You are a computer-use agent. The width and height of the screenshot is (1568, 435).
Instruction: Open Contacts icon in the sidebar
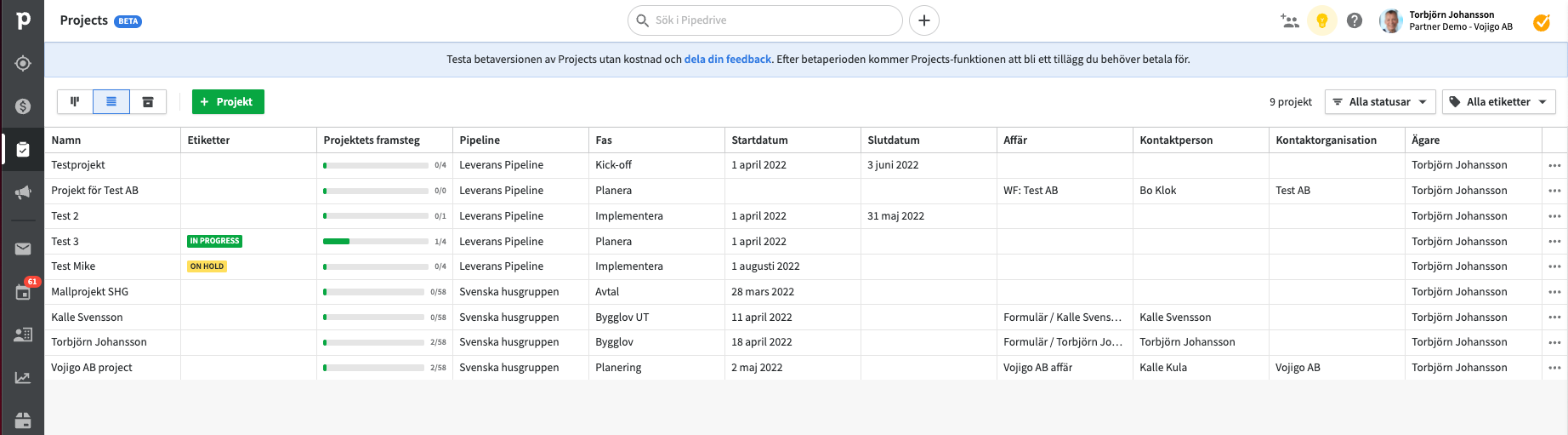23,335
